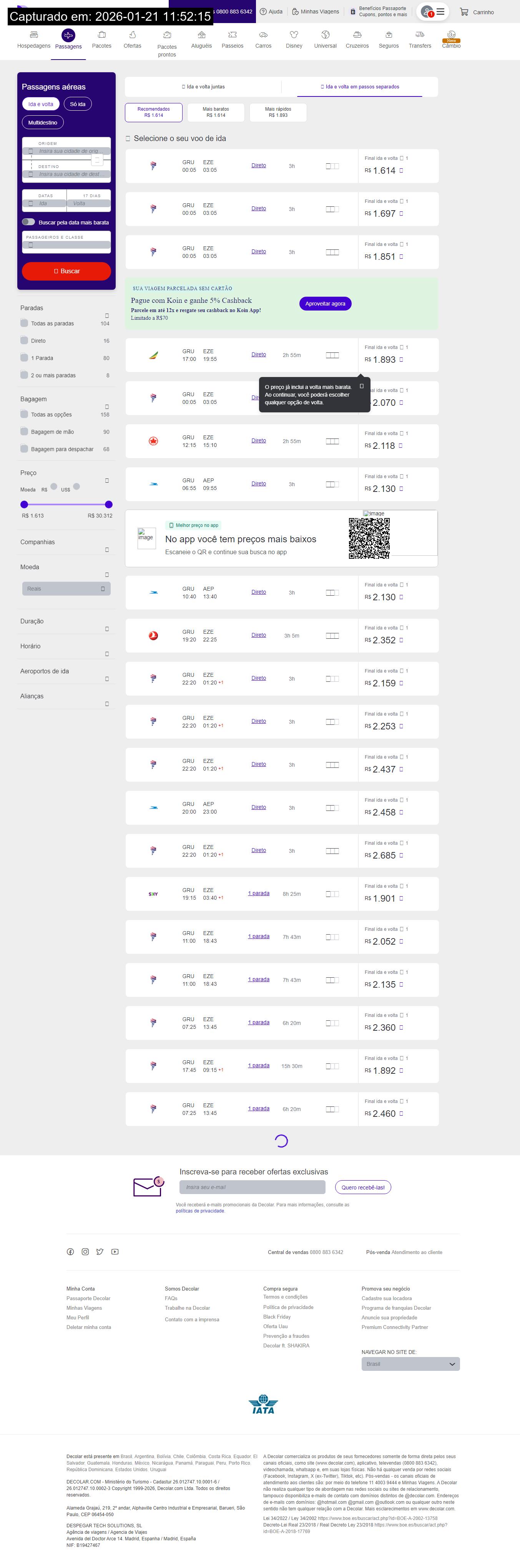520x1568 pixels.
Task: Click the Instagram icon in footer
Action: pyautogui.click(x=85, y=1251)
